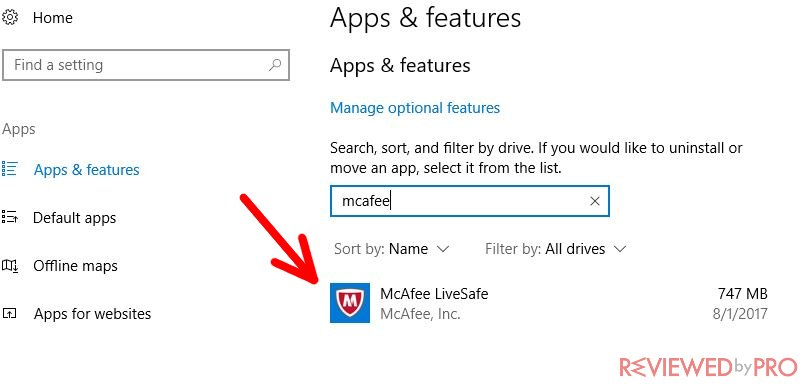Click the magnifier icon in Find a setting
This screenshot has height=387, width=810.
(x=275, y=65)
